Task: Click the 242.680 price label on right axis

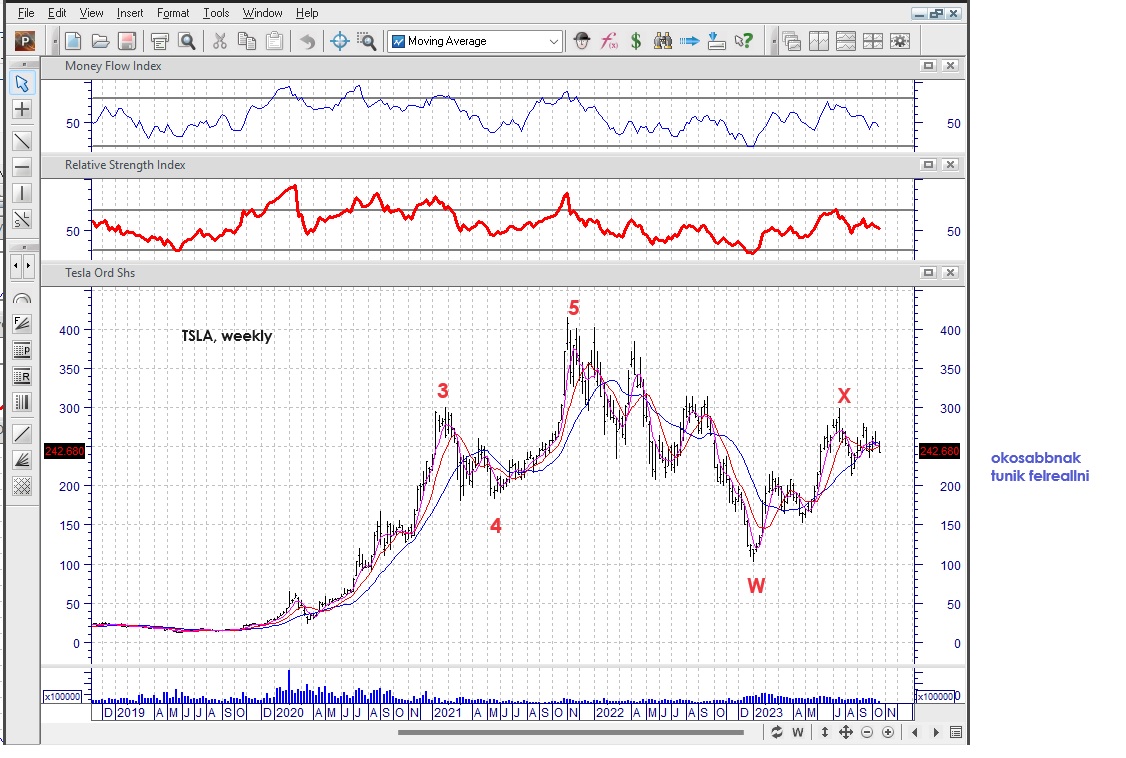Action: [938, 451]
